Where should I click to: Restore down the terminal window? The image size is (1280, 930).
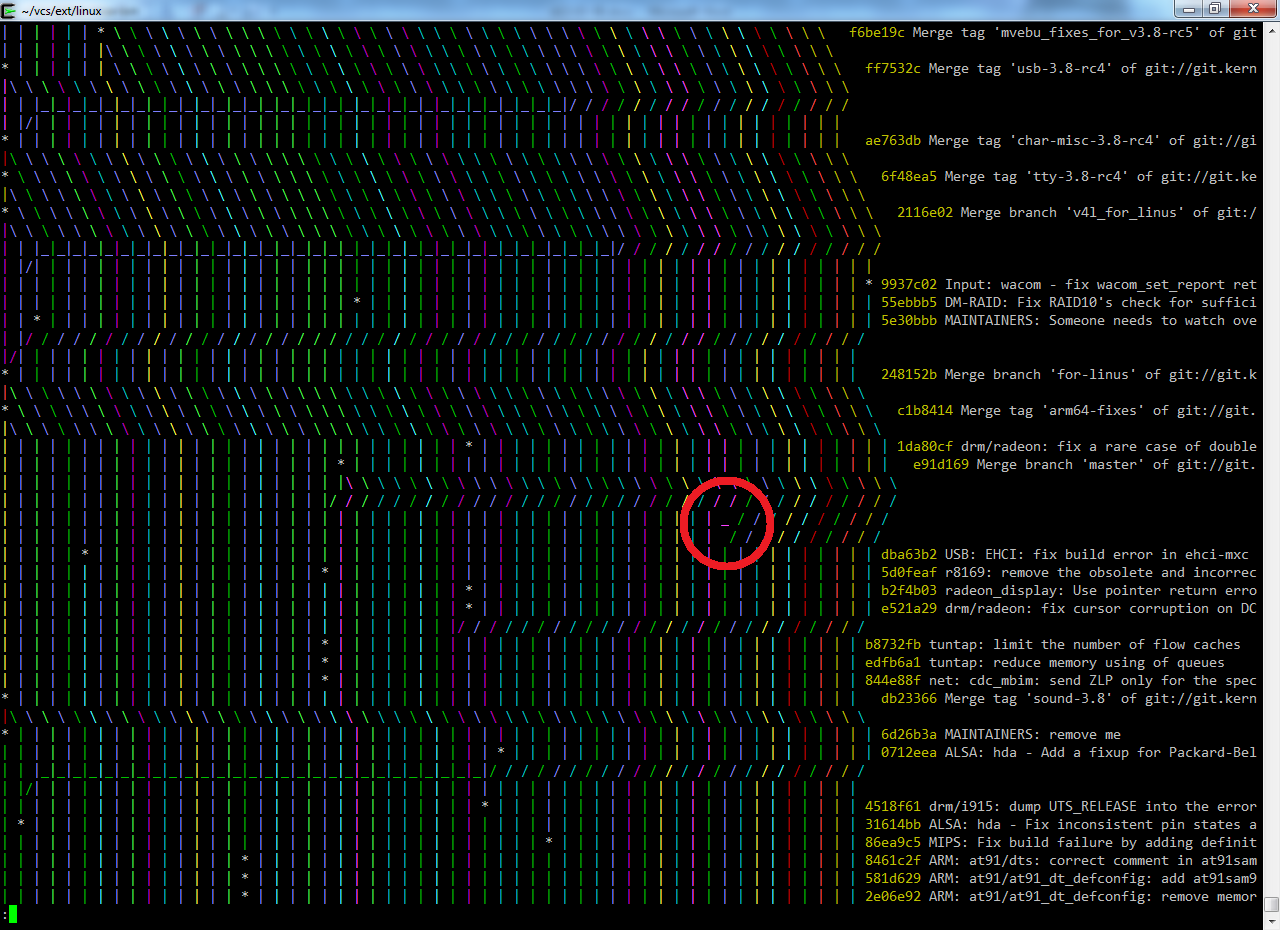(1214, 9)
